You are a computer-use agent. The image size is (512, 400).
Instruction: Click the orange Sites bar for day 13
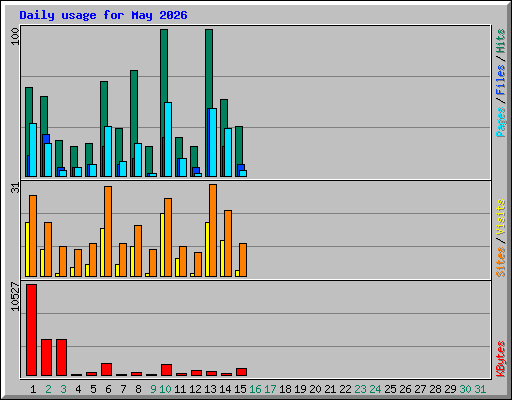[213, 230]
